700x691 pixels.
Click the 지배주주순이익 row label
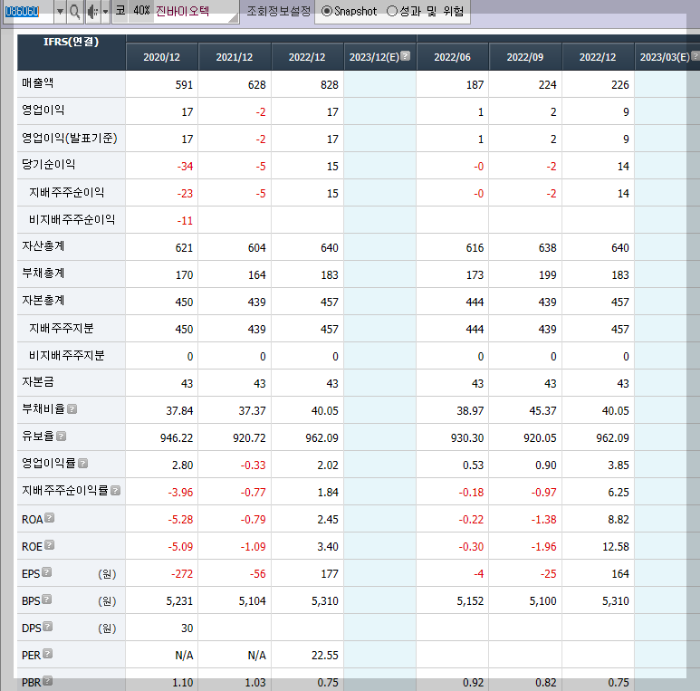coord(67,192)
